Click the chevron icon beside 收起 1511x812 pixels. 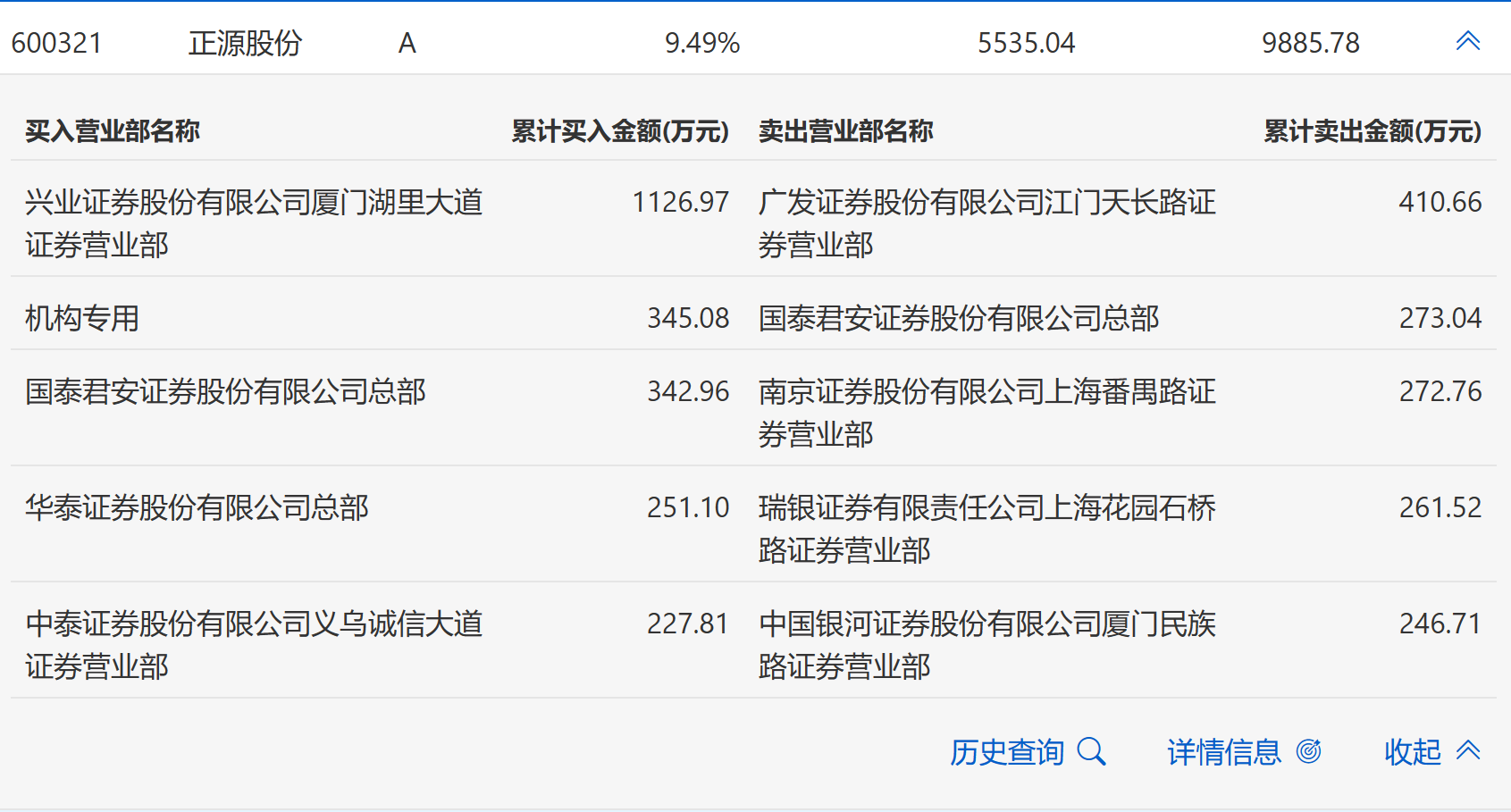pos(1468,750)
